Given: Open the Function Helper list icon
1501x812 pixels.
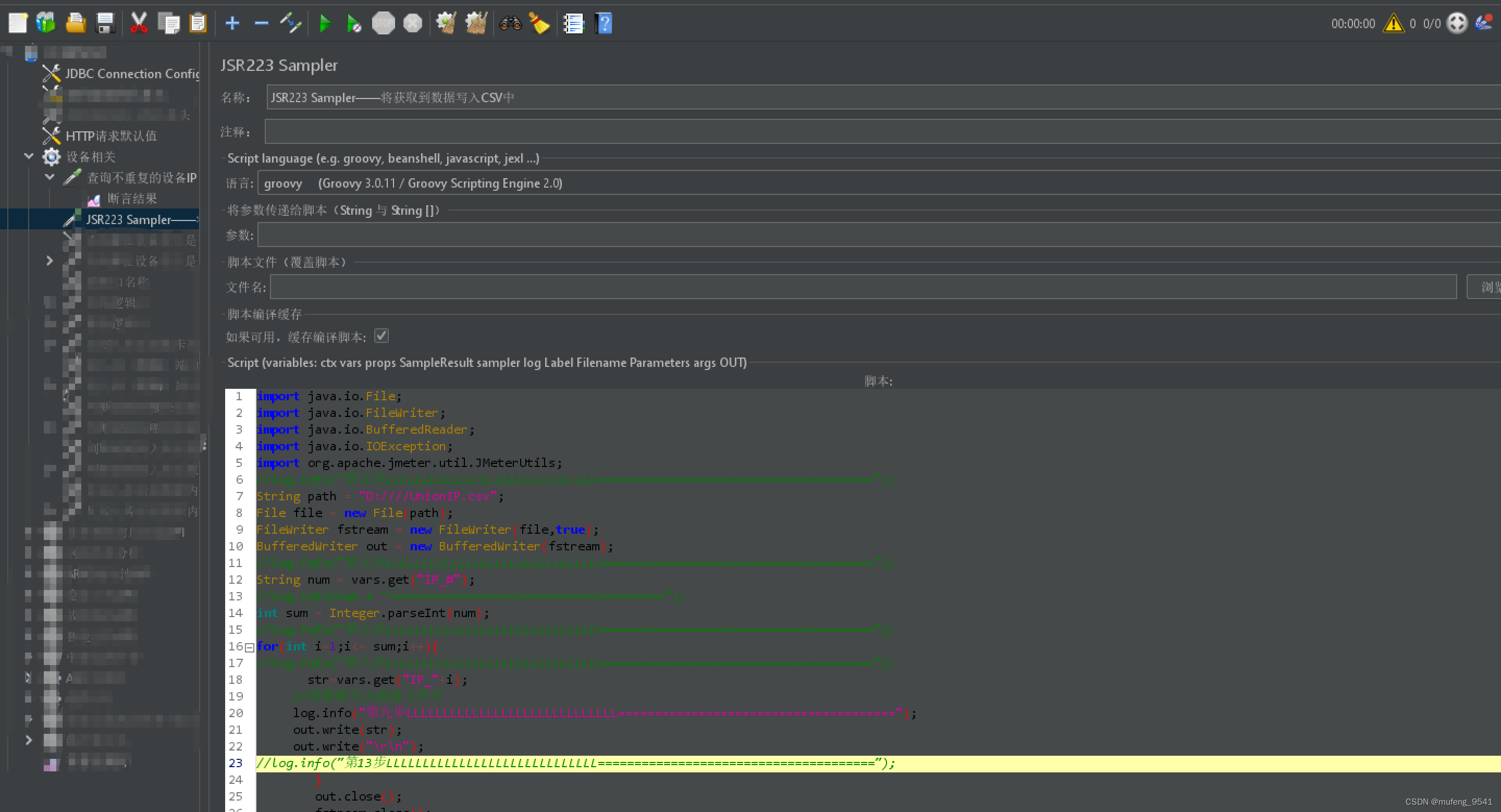Looking at the screenshot, I should [573, 23].
